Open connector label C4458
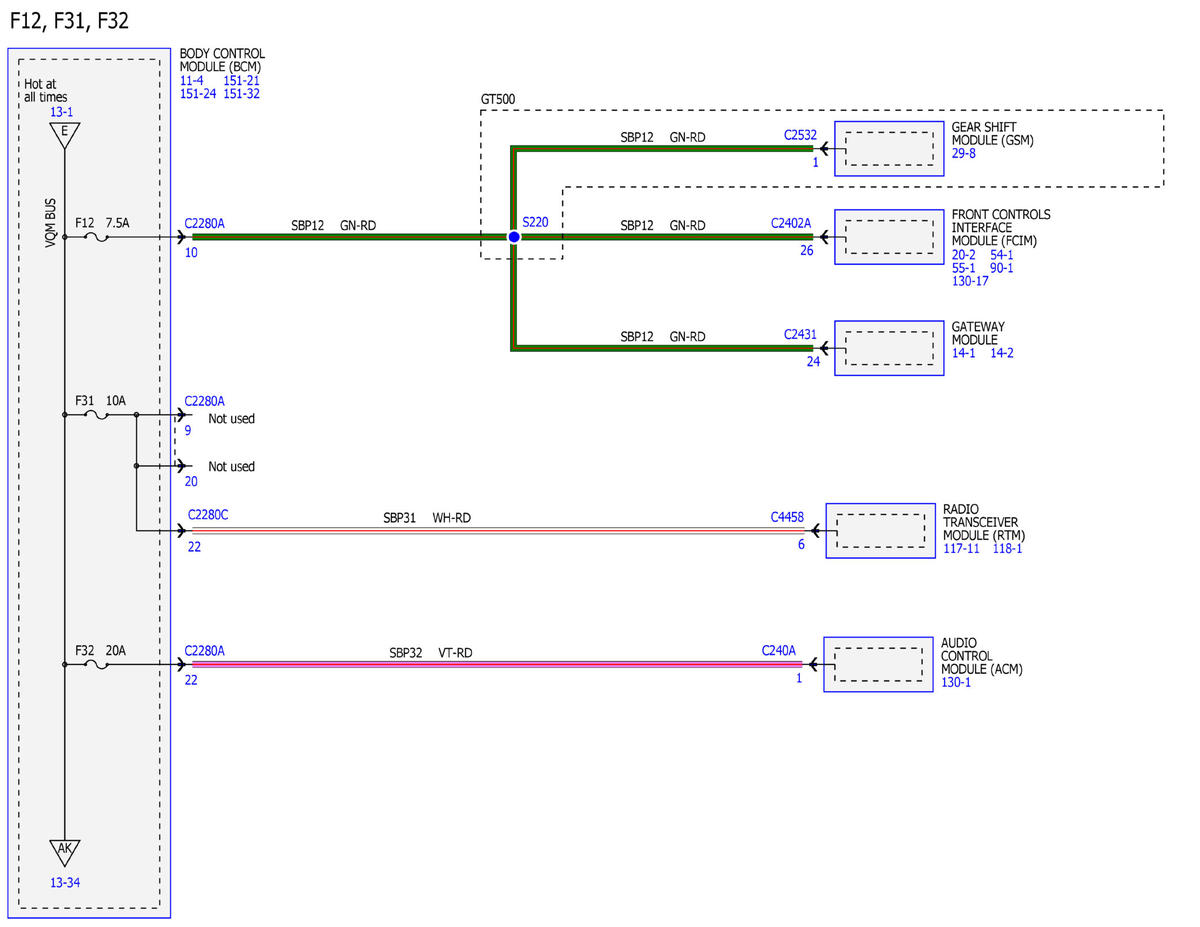Viewport: 1200px width, 927px height. [787, 517]
